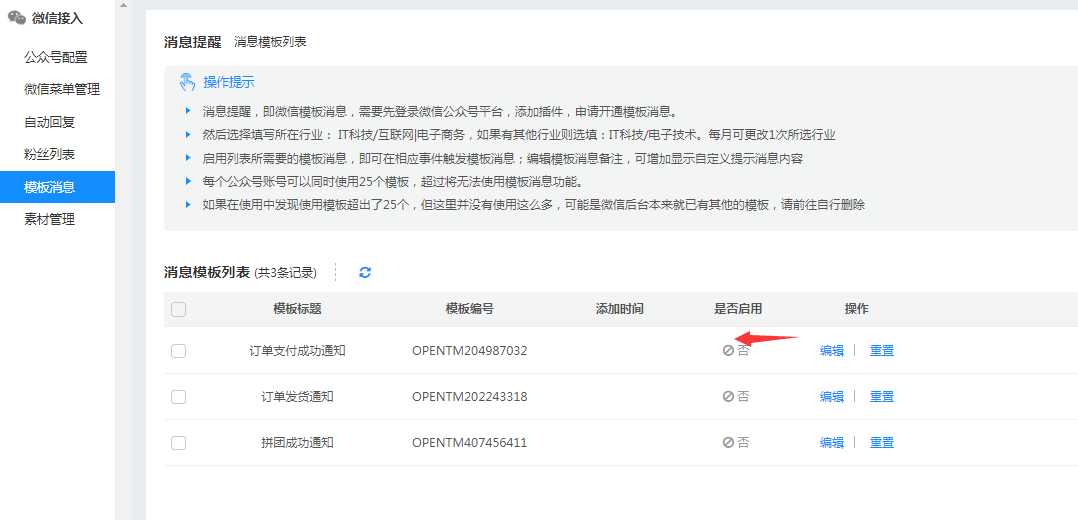Select the checkbox for 订单发货通知
This screenshot has height=520, width=1078.
(179, 397)
